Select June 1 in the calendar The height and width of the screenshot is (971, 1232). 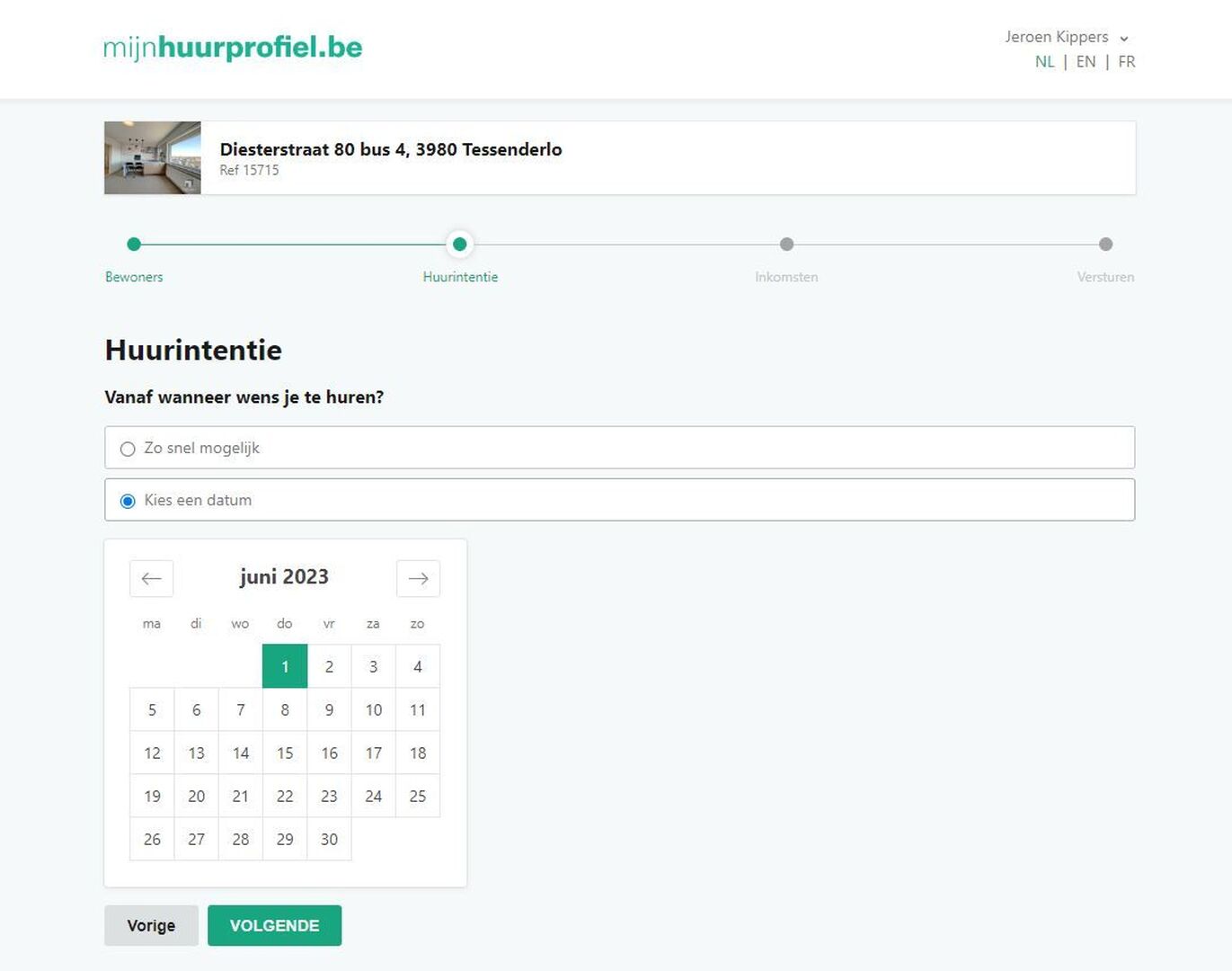coord(285,666)
